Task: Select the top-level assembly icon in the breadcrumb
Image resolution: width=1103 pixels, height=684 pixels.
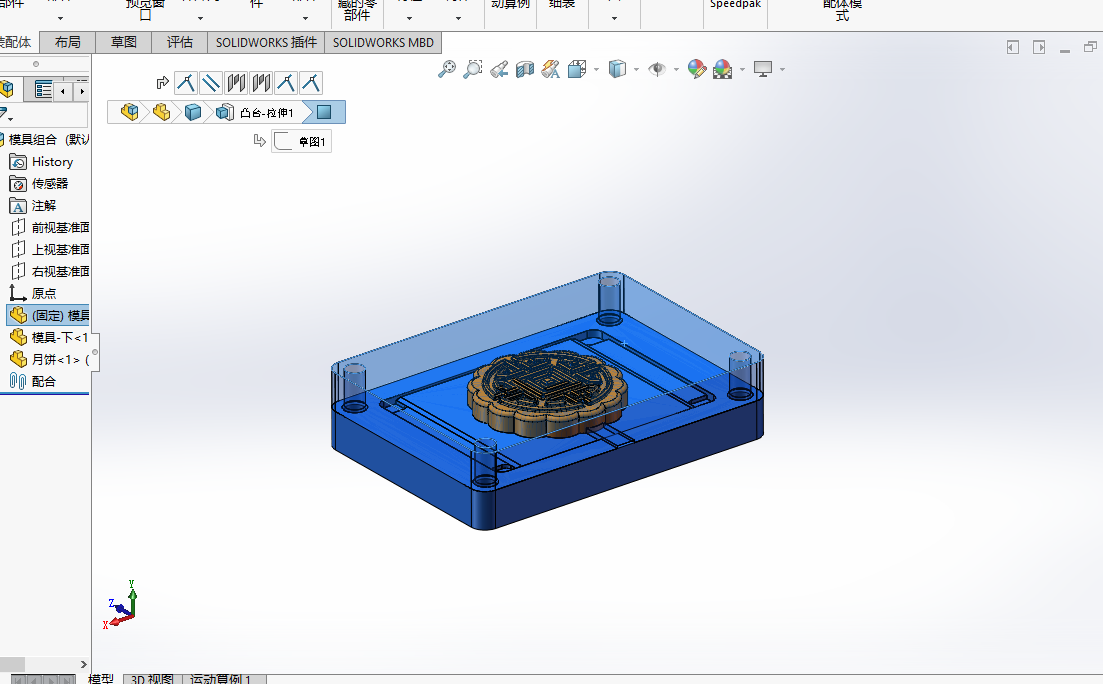Action: pyautogui.click(x=129, y=112)
